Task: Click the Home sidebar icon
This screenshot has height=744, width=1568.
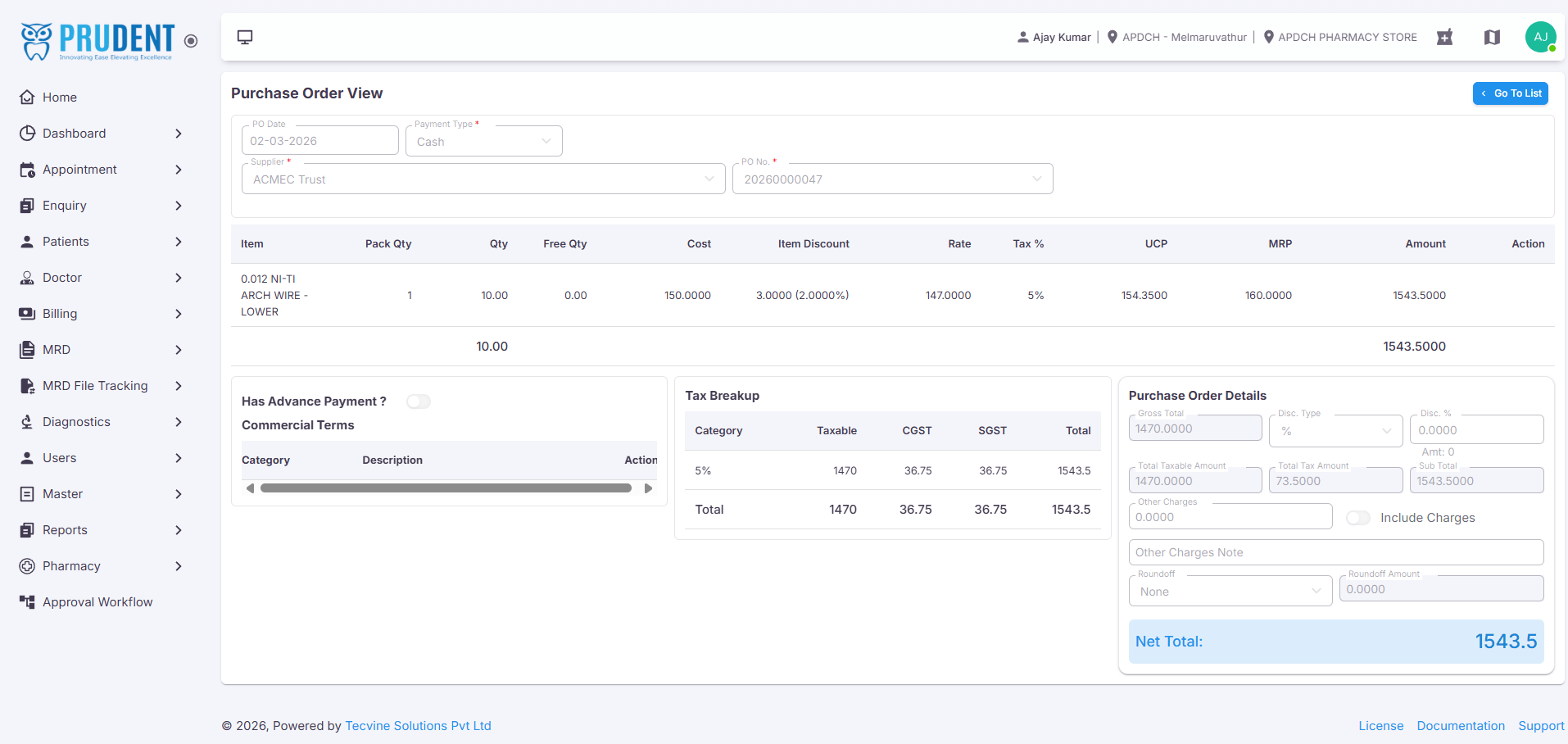Action: [27, 98]
